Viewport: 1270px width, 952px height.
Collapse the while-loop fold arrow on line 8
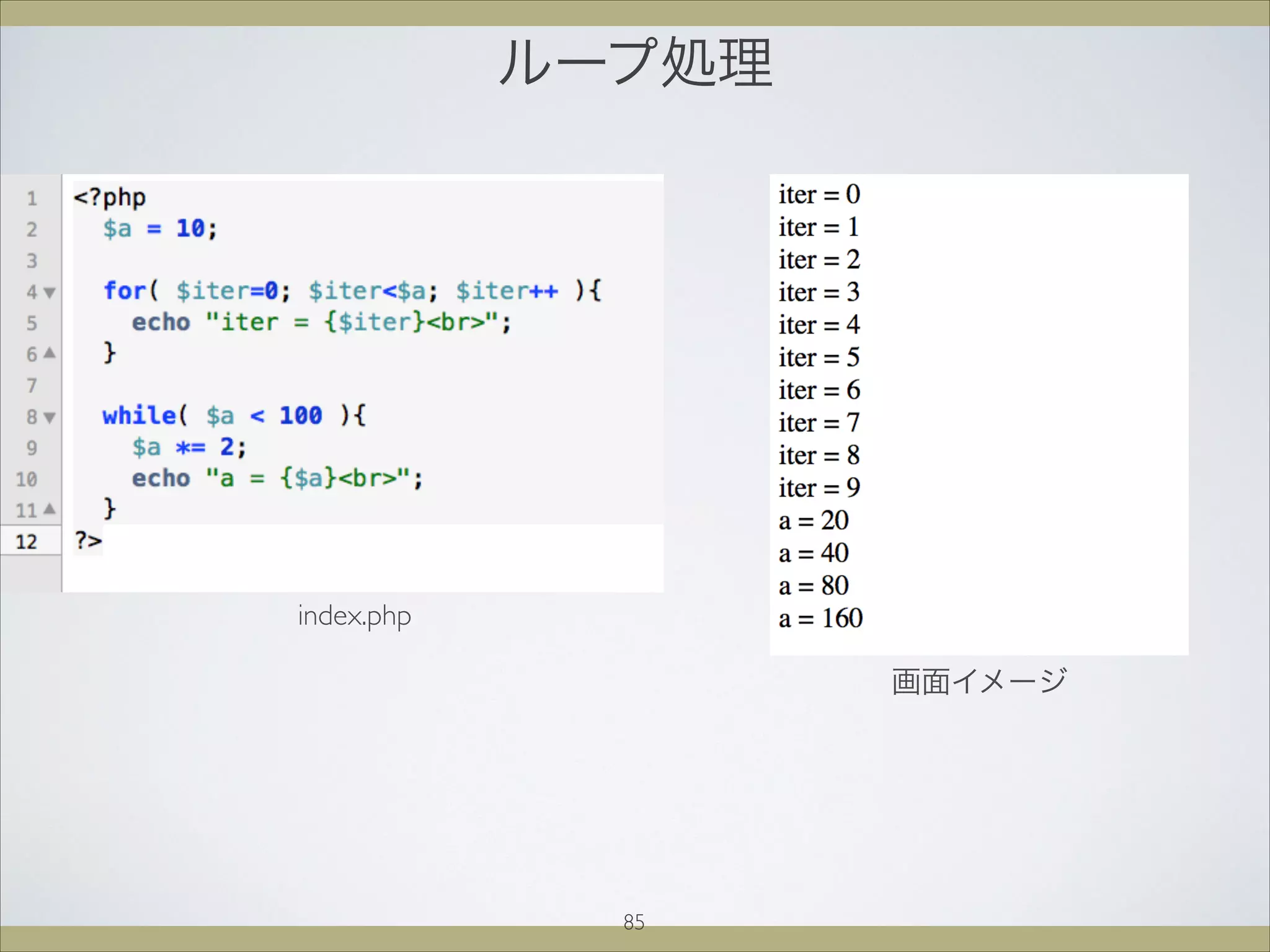click(x=50, y=418)
